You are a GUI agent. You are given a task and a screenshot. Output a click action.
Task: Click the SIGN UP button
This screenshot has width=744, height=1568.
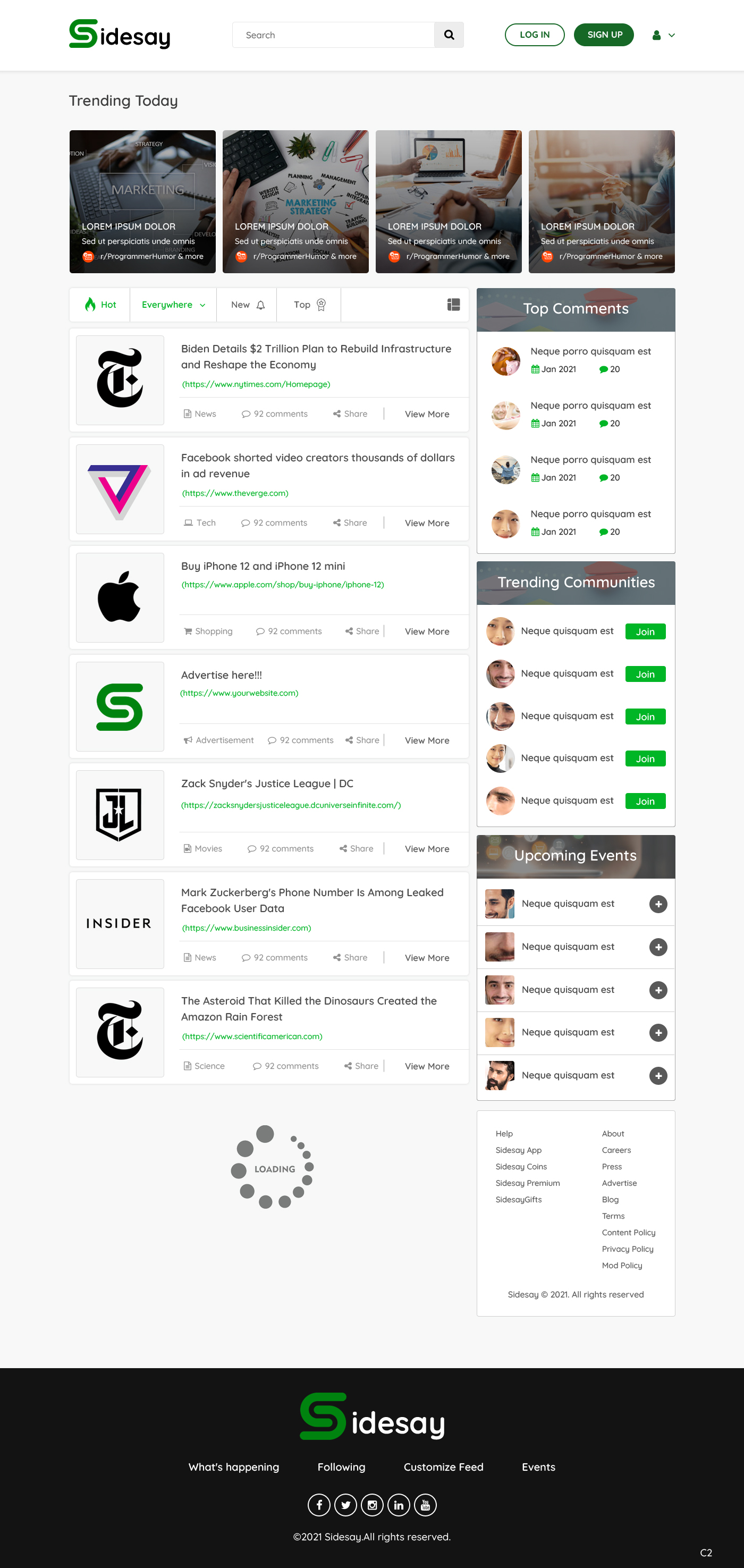[604, 35]
